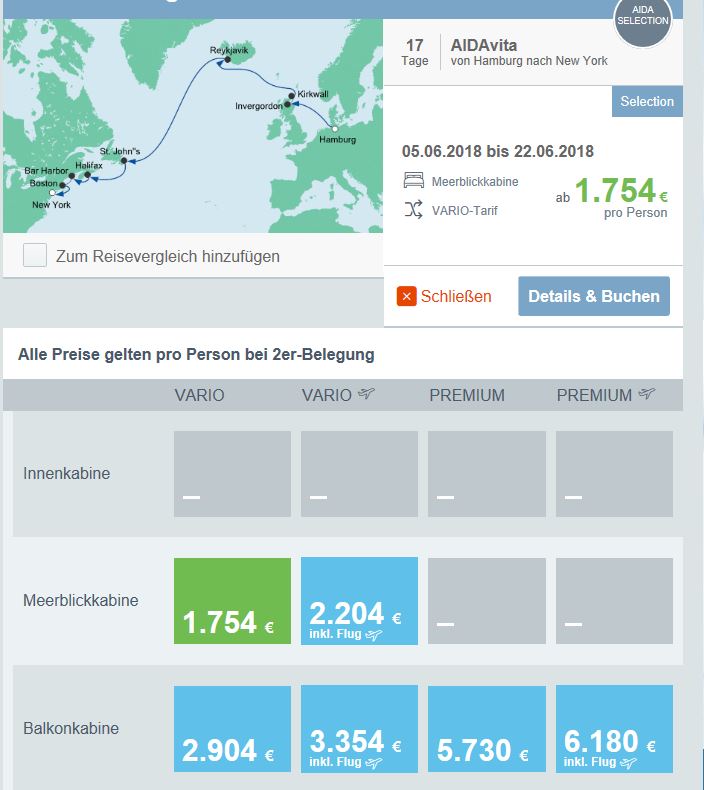Click the airplane icon next to PREMIUM header
Image resolution: width=704 pixels, height=790 pixels.
646,395
